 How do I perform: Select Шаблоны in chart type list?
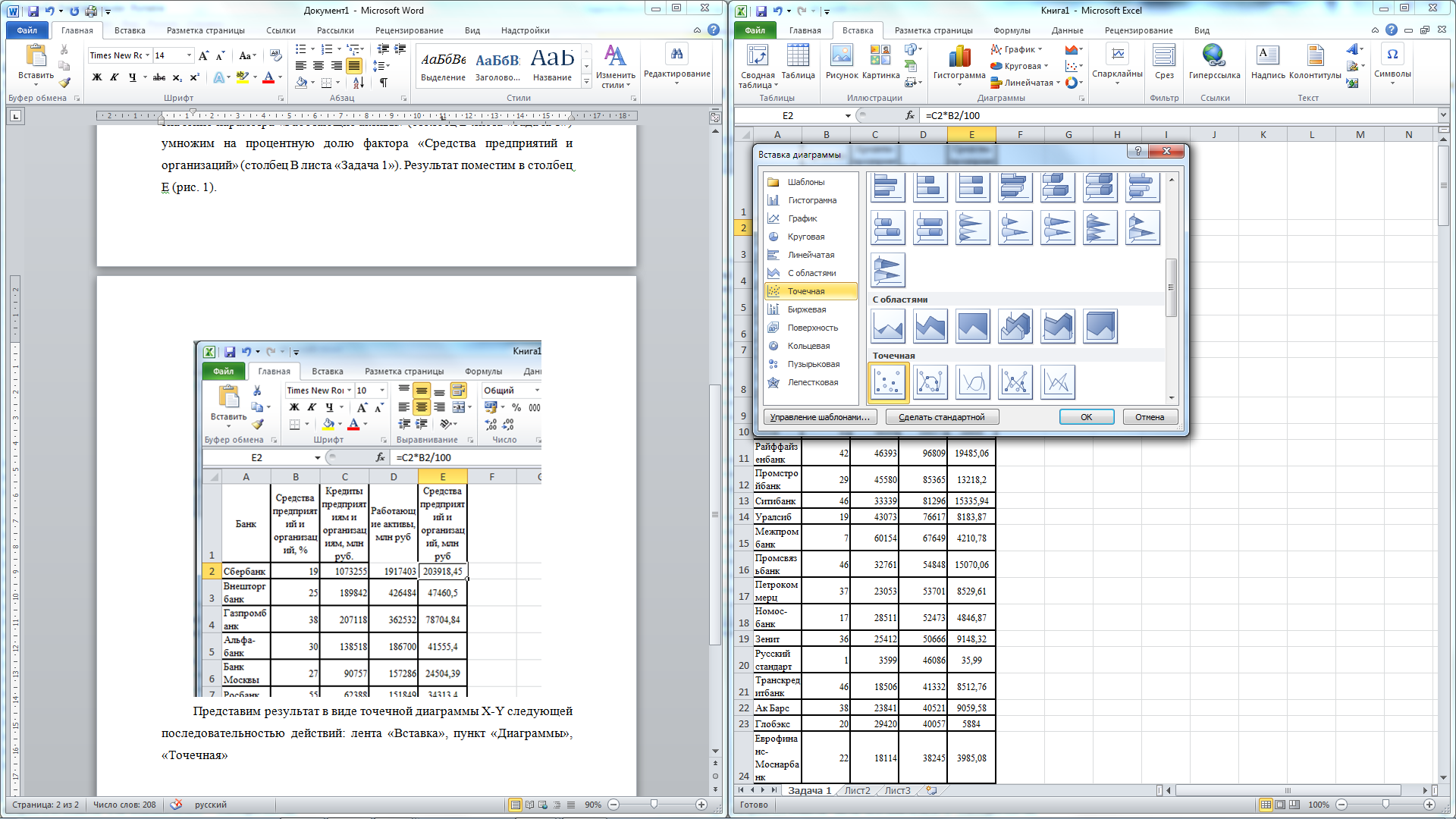[811, 182]
